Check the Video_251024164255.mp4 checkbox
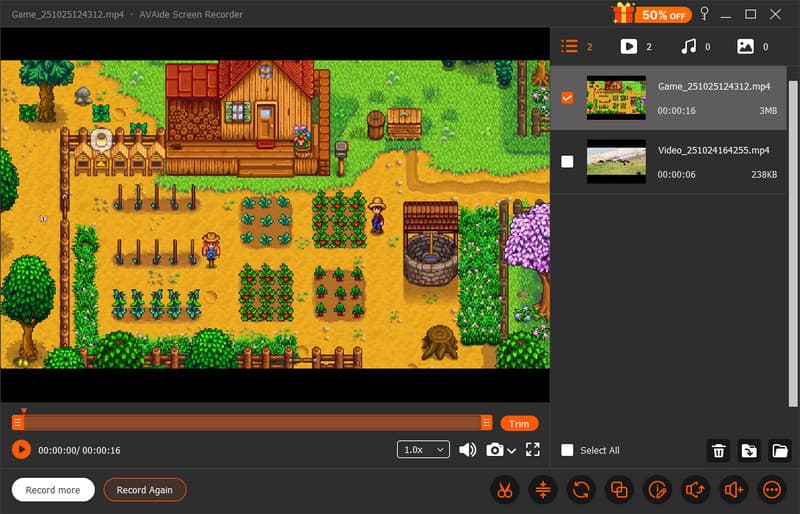 (567, 162)
